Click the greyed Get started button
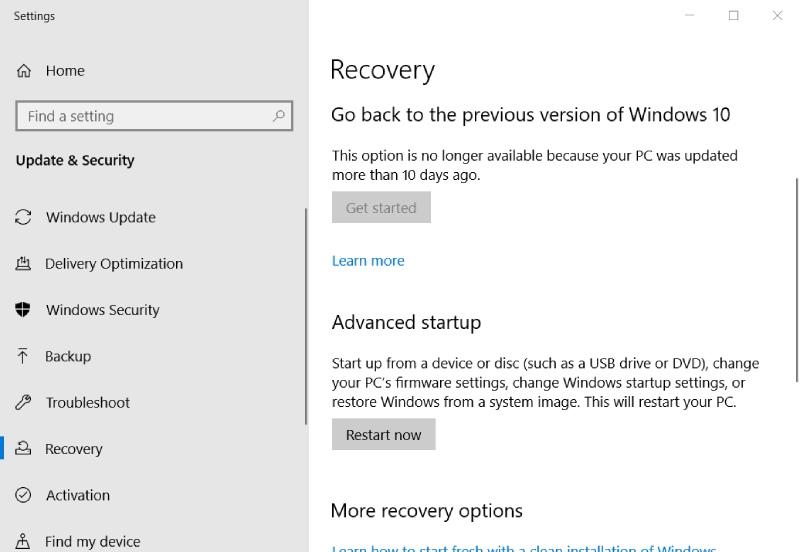The height and width of the screenshot is (552, 800). pyautogui.click(x=381, y=207)
